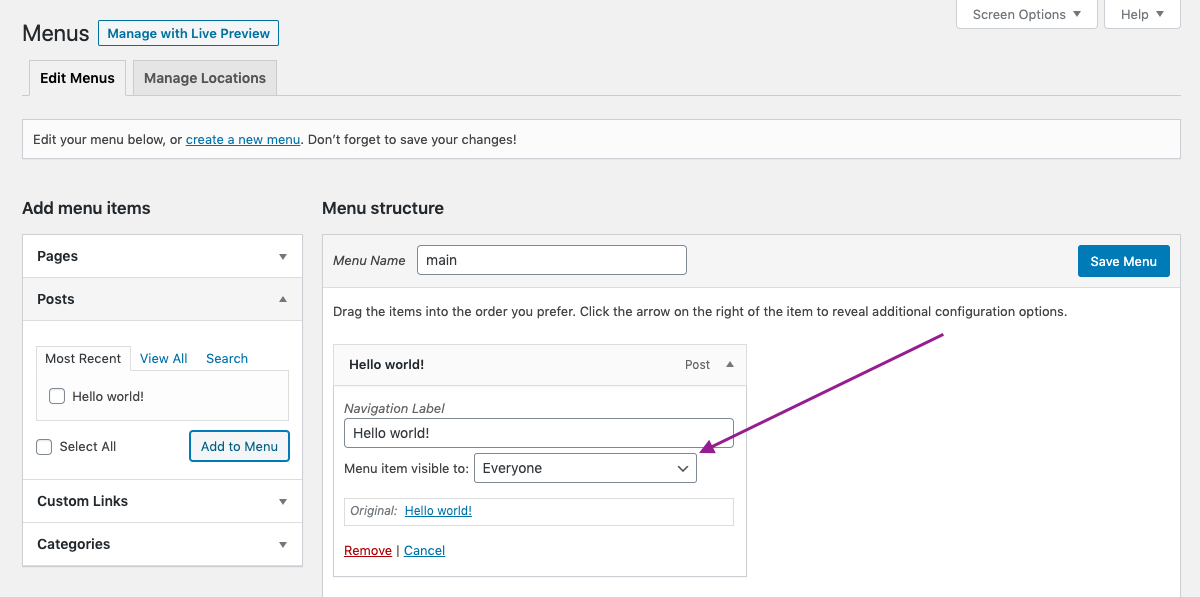
Task: Expand the Custom Links panel arrow
Action: pos(283,501)
